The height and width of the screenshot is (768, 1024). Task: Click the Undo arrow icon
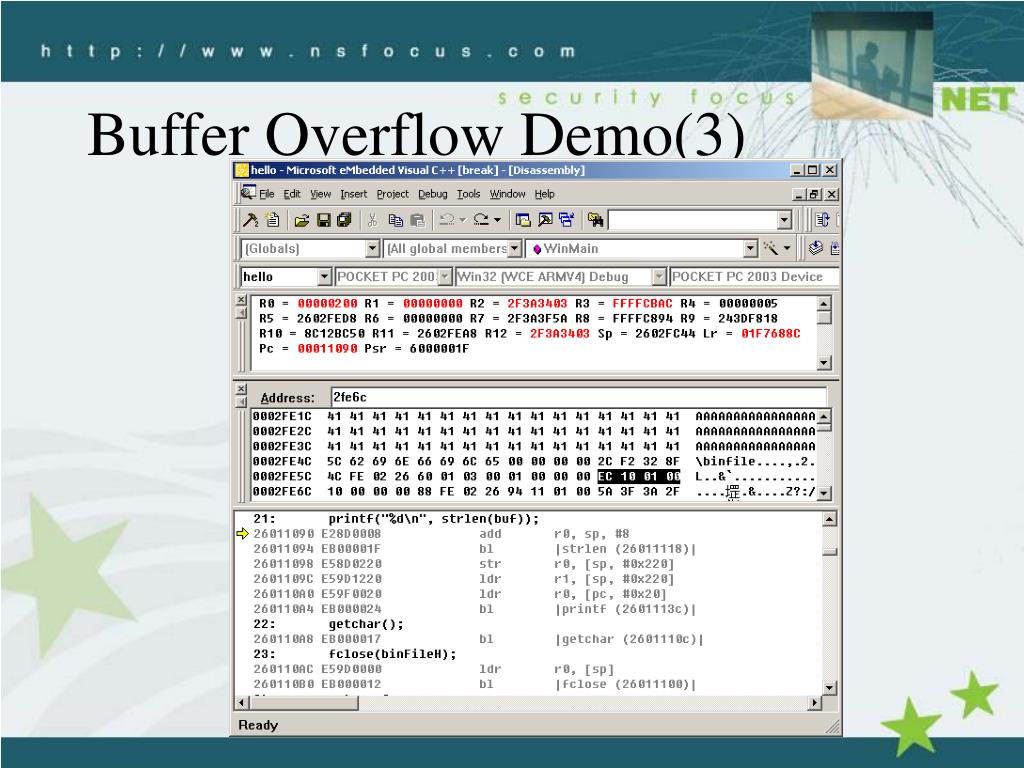coord(447,220)
